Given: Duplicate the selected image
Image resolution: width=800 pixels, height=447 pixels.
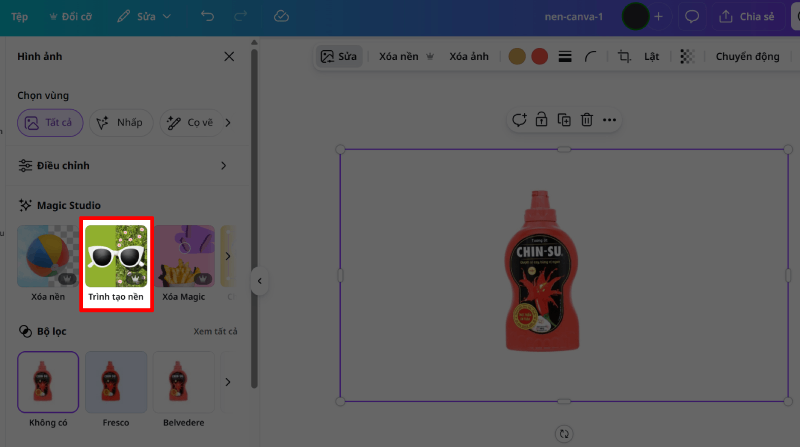Looking at the screenshot, I should [x=564, y=120].
